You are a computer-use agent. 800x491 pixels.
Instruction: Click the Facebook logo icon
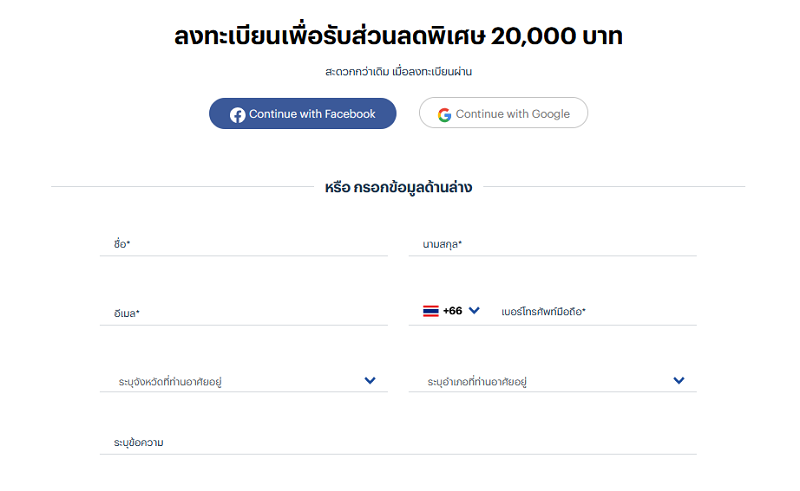(x=237, y=114)
